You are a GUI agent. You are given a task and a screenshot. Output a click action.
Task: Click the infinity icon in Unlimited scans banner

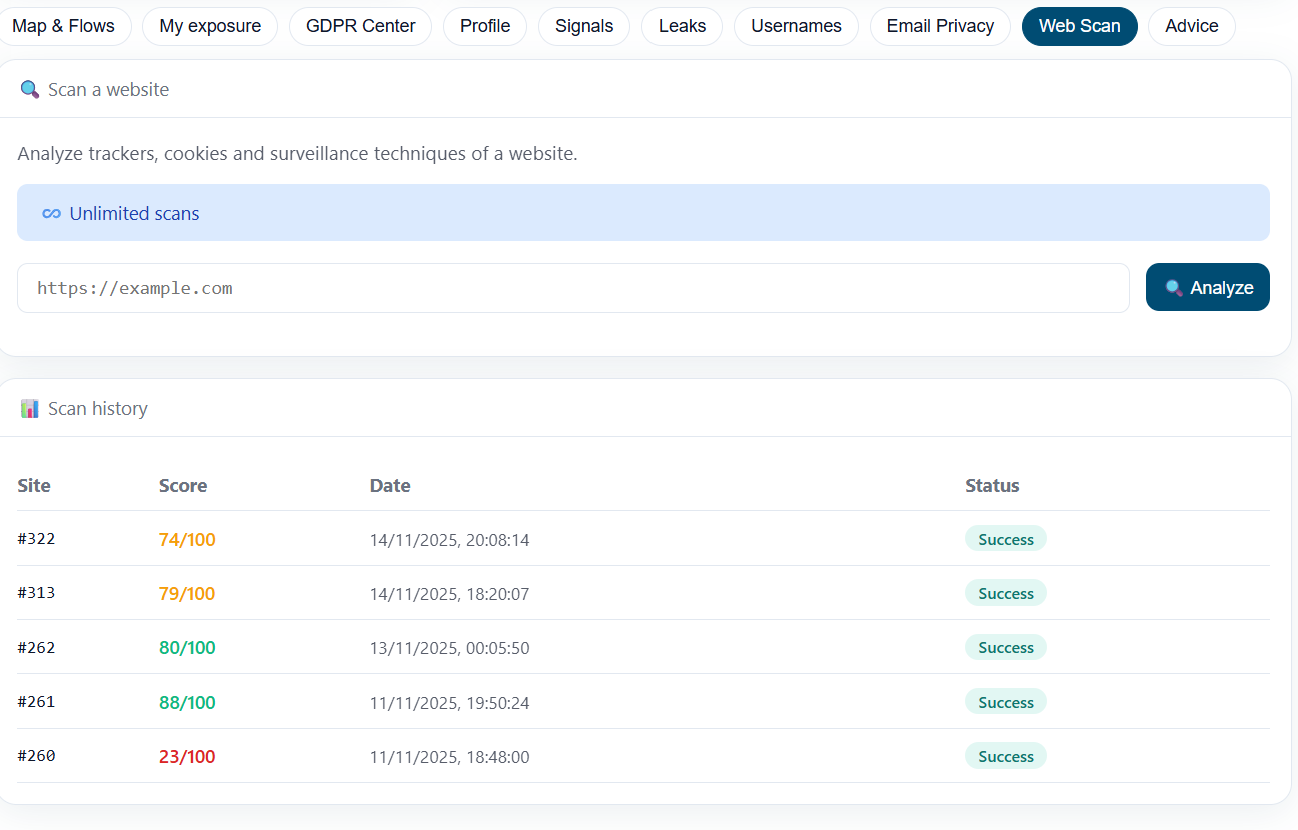point(51,214)
